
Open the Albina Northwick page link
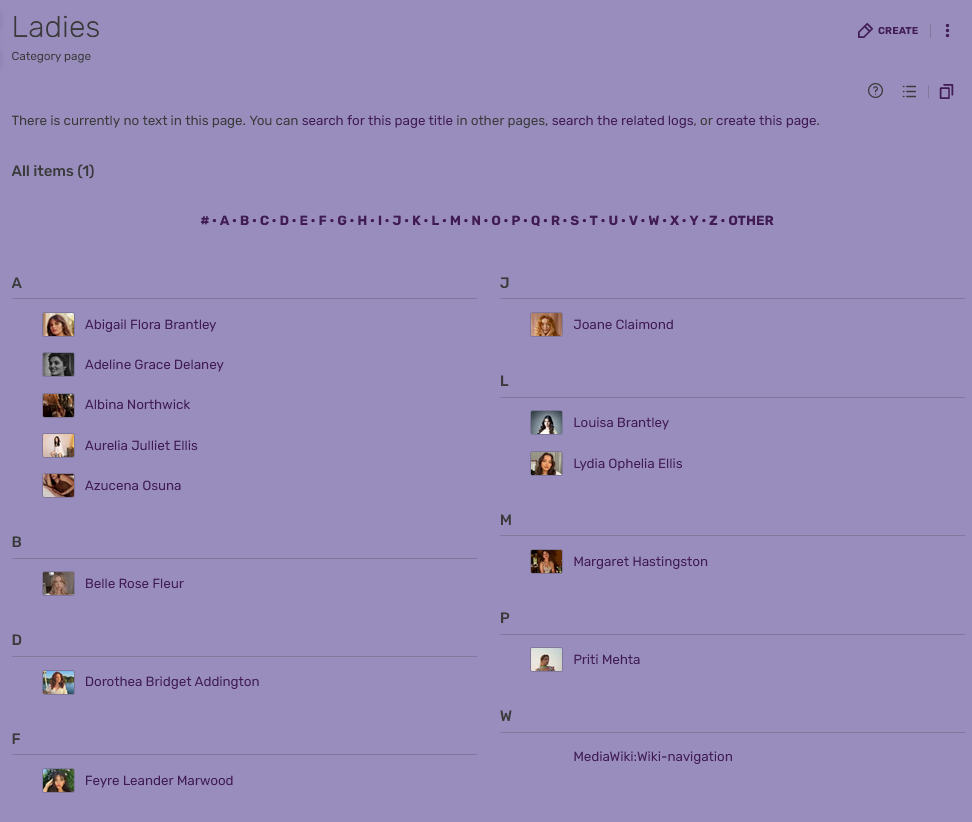point(137,405)
